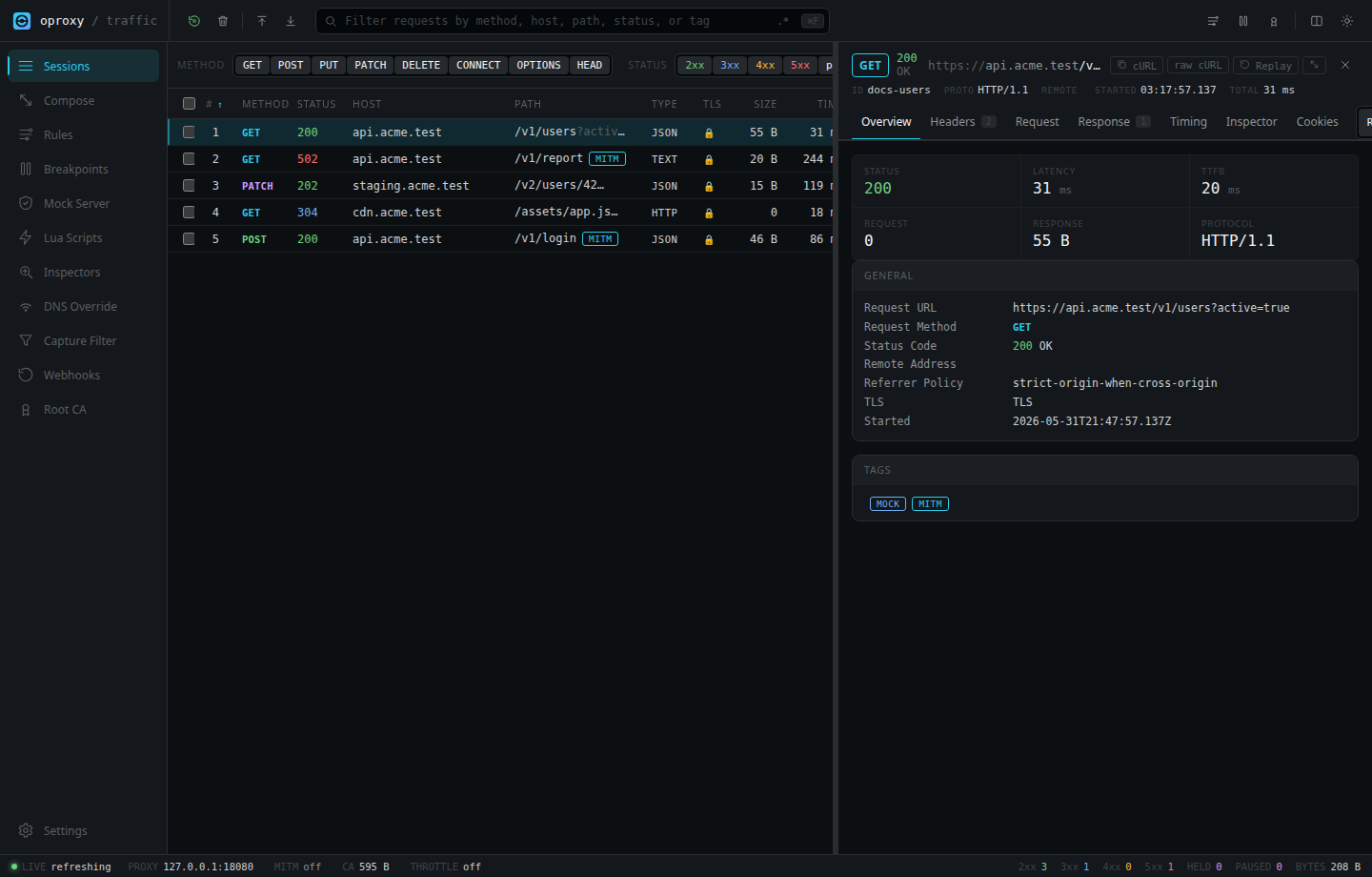
Task: Switch to the Request tab
Action: coord(1038,122)
